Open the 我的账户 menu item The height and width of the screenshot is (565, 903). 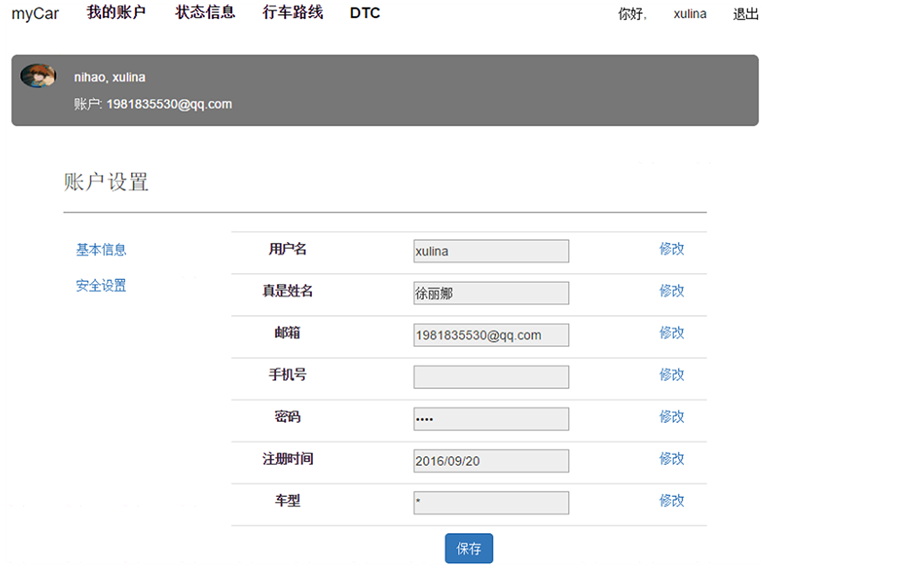[116, 13]
